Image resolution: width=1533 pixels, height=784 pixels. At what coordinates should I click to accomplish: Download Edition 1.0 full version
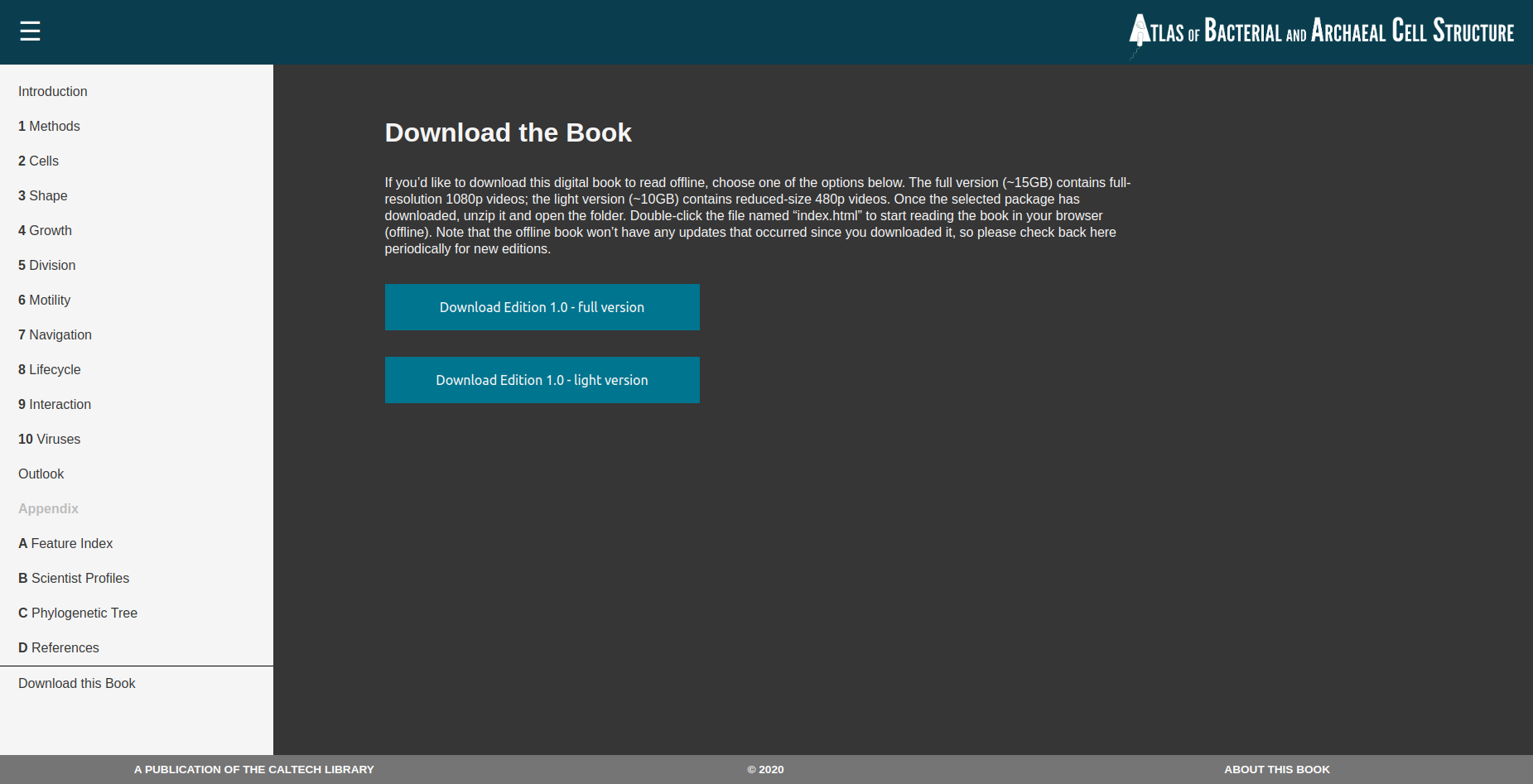(542, 307)
